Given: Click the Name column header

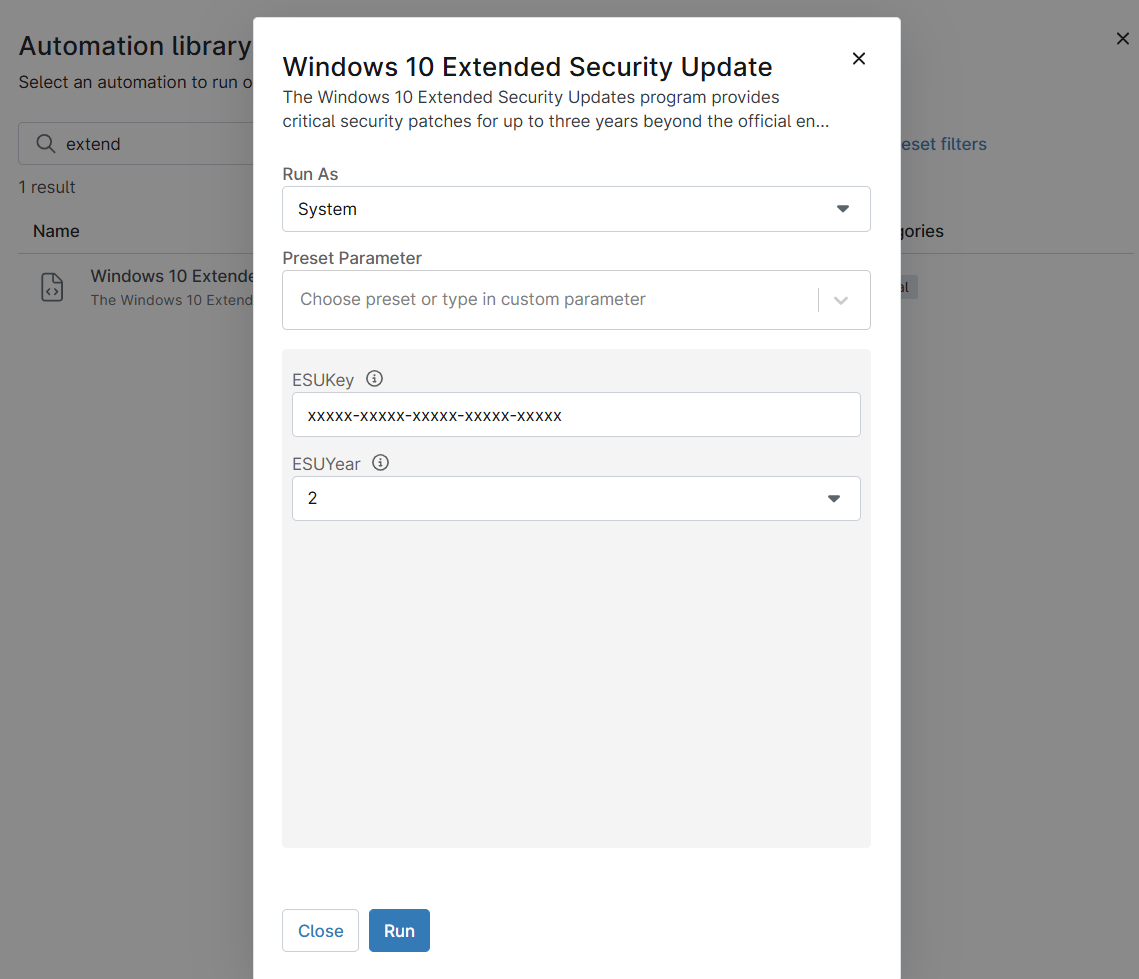Looking at the screenshot, I should [56, 231].
